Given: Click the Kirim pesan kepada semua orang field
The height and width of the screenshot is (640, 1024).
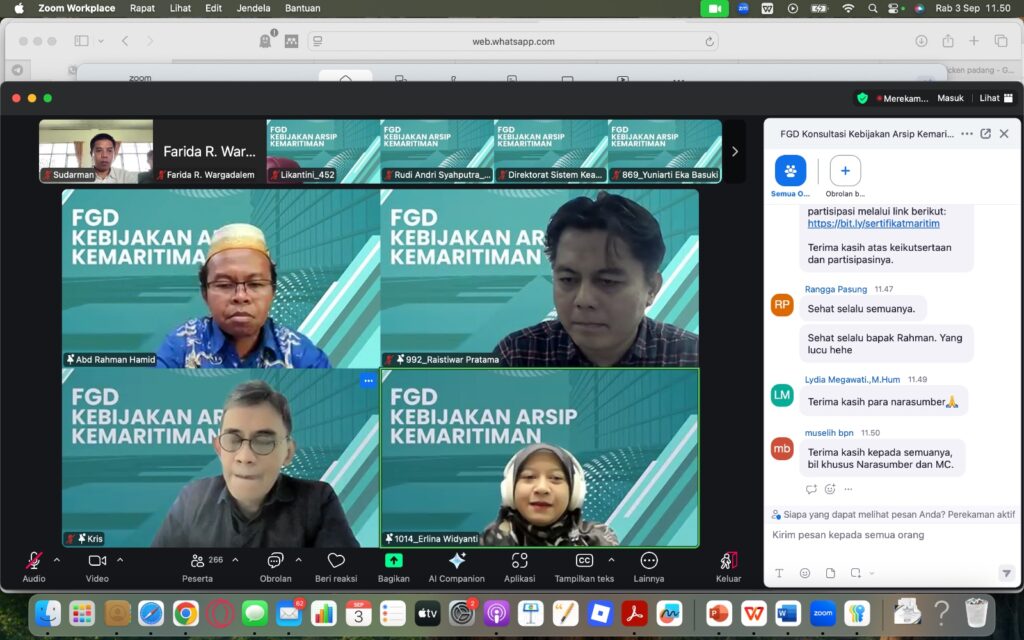Looking at the screenshot, I should point(892,535).
